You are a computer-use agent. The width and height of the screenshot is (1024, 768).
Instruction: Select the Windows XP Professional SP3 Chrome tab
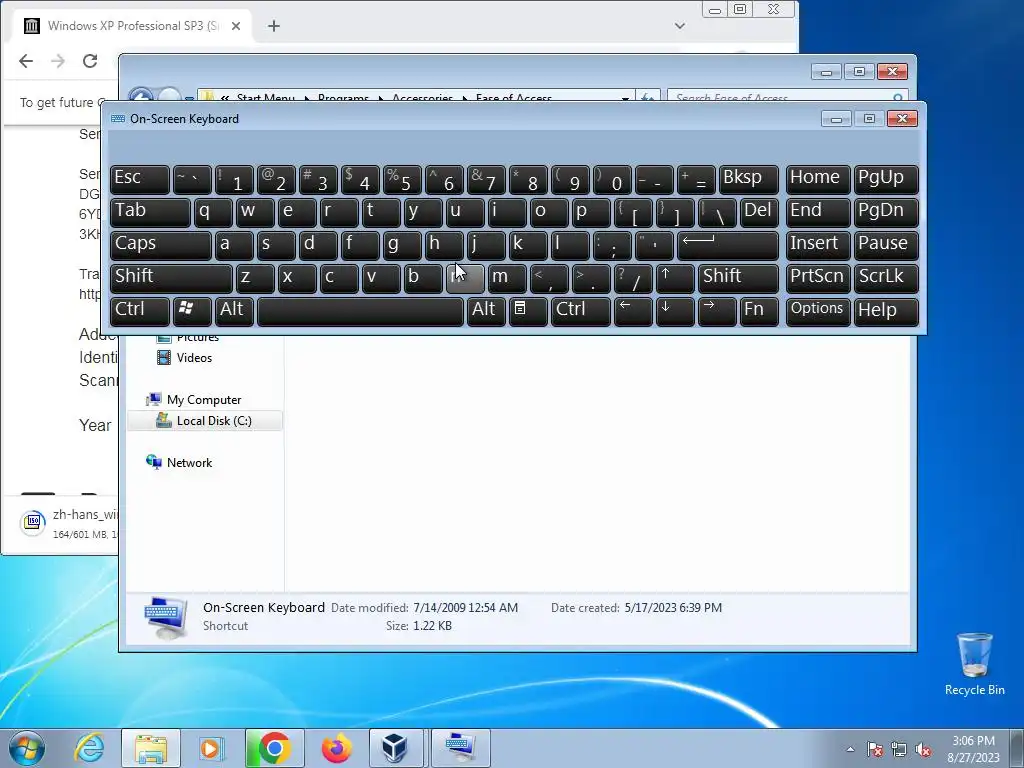coord(133,26)
